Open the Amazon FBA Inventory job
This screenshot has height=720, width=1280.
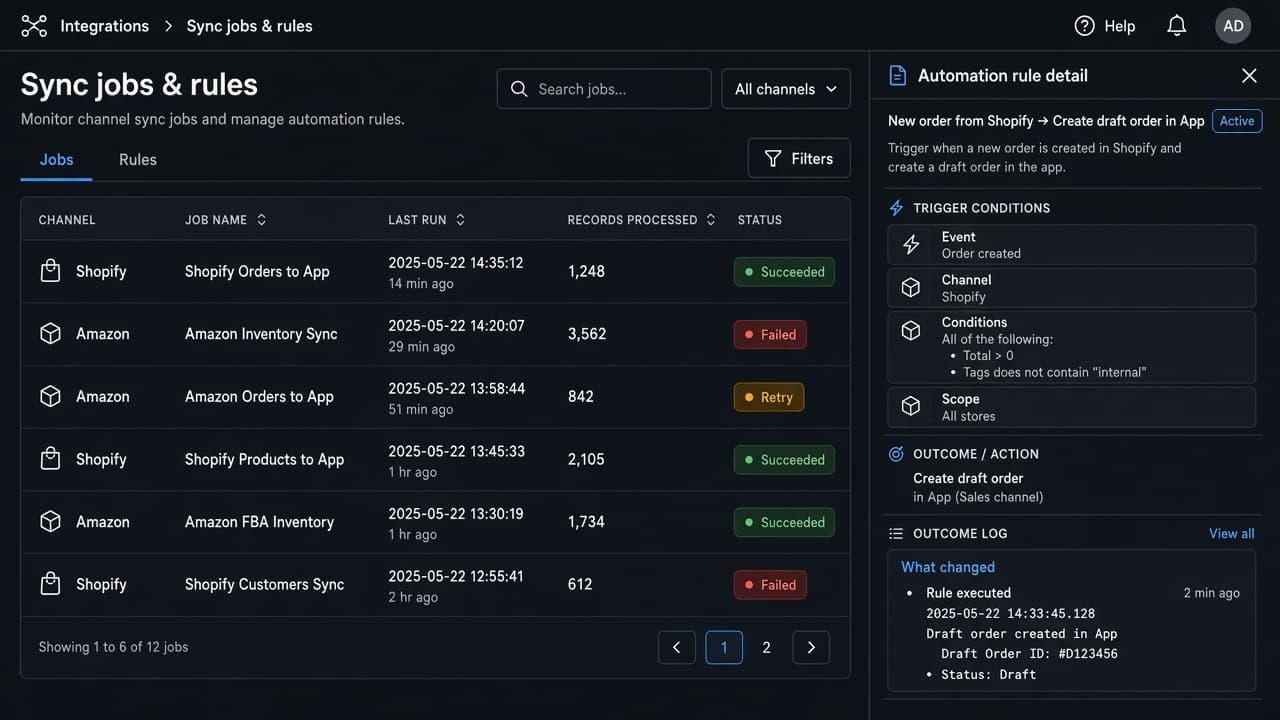(x=259, y=522)
